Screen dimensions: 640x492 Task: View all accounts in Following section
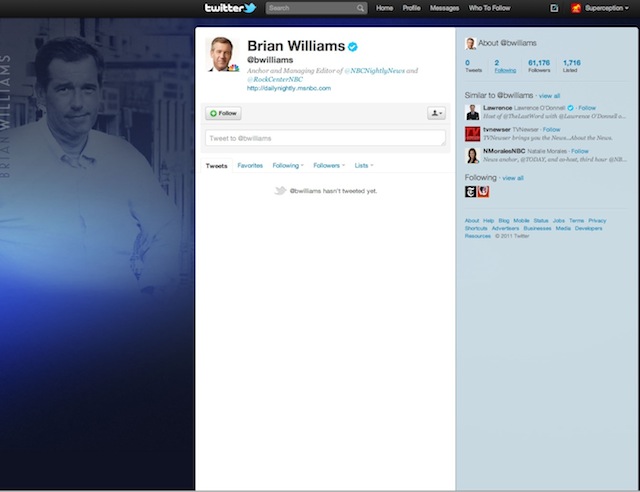click(x=513, y=178)
